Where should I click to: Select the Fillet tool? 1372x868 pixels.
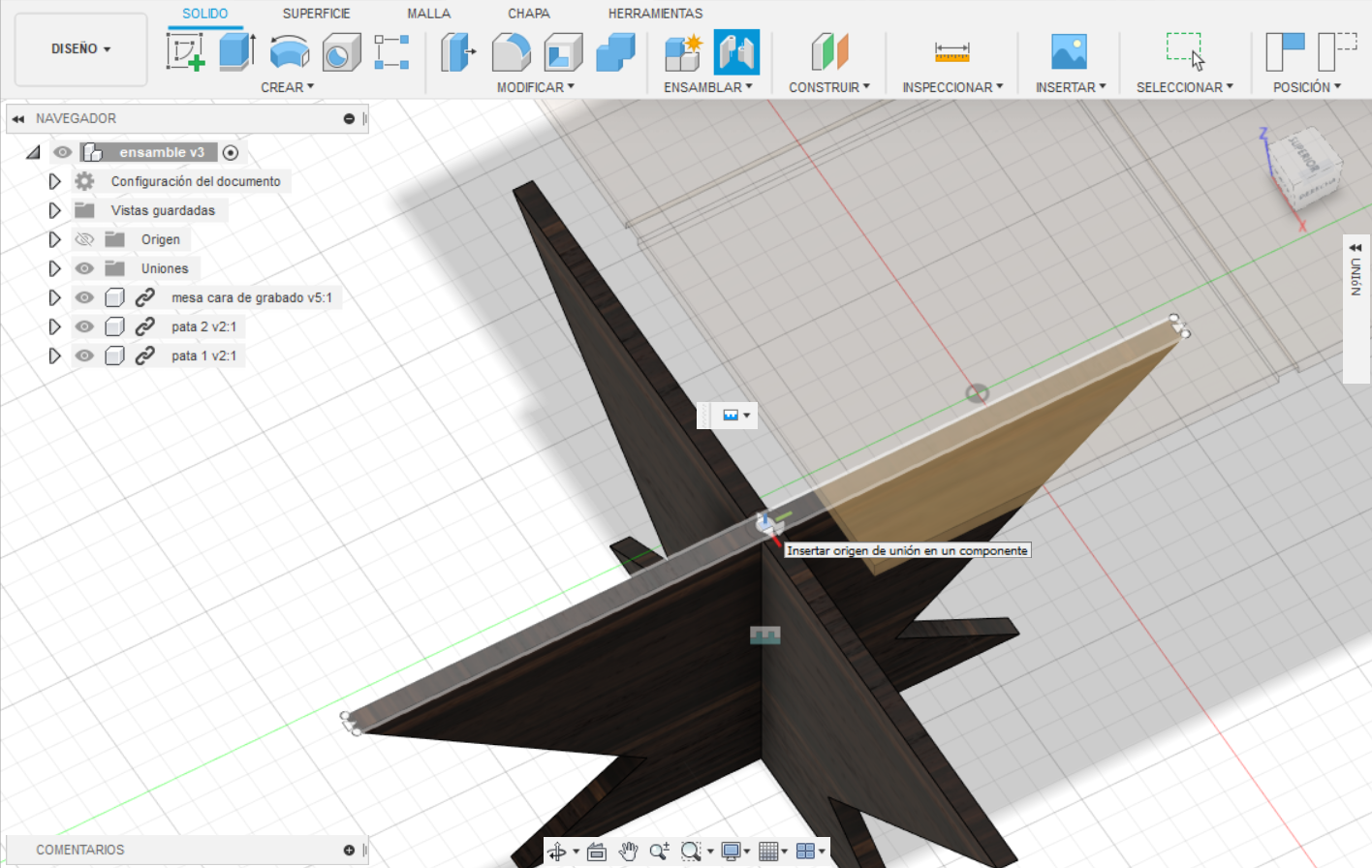[511, 52]
